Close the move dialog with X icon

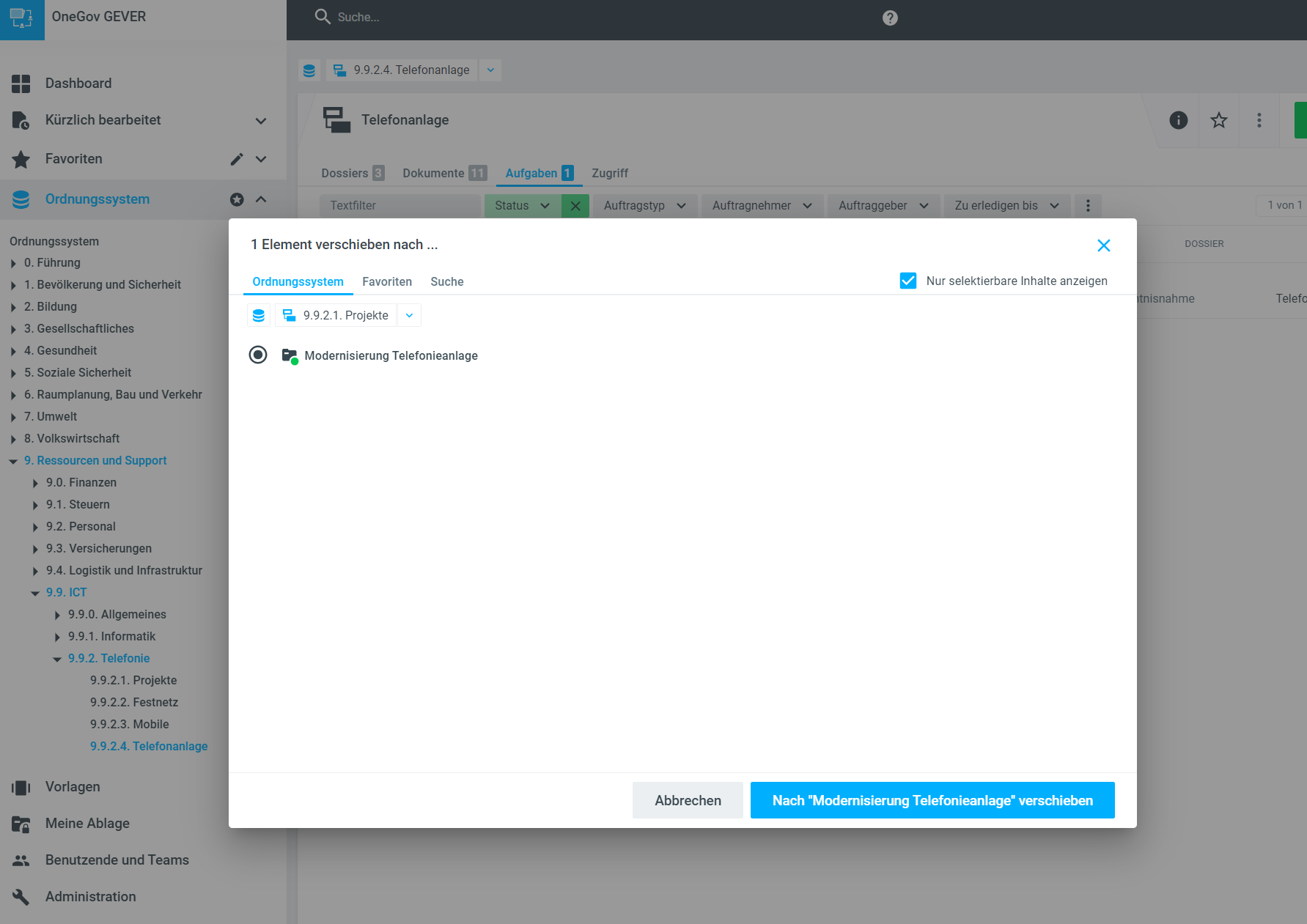(1103, 245)
